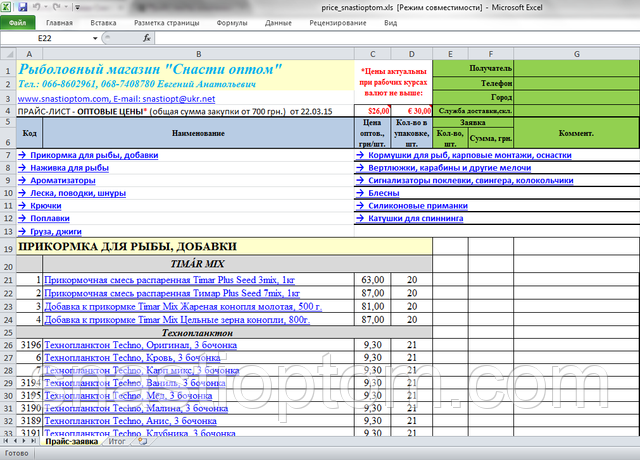The height and width of the screenshot is (460, 640).
Task: Click the Insert Worksheet icon
Action: (x=142, y=441)
